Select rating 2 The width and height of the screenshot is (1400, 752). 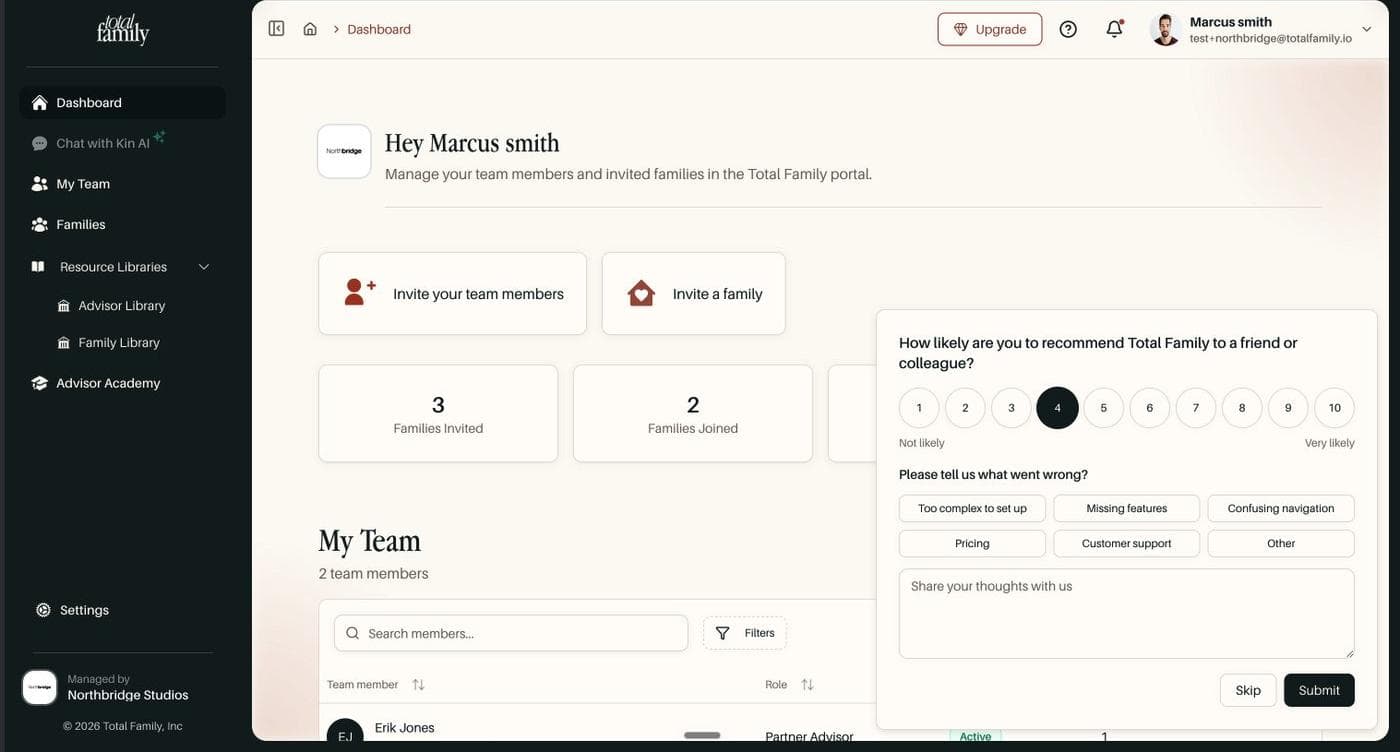(965, 408)
